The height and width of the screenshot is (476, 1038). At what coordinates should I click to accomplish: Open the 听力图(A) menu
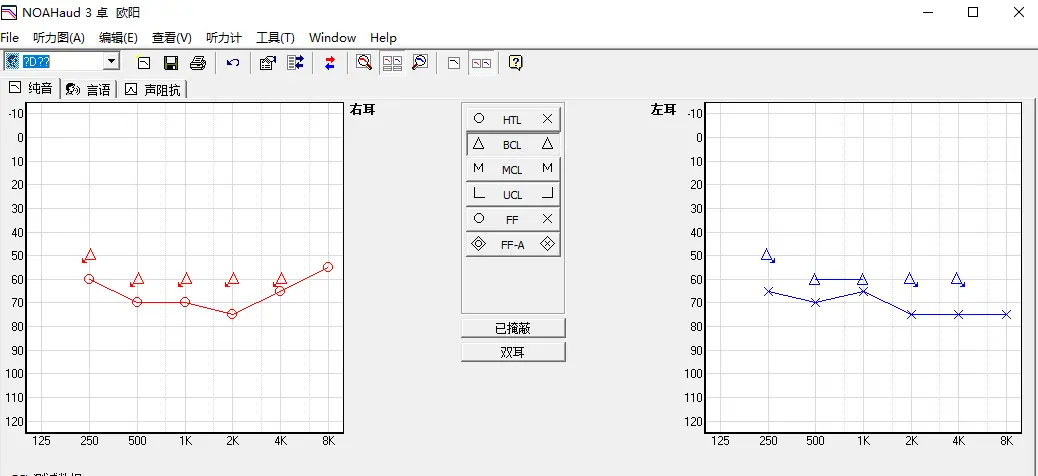[x=59, y=38]
